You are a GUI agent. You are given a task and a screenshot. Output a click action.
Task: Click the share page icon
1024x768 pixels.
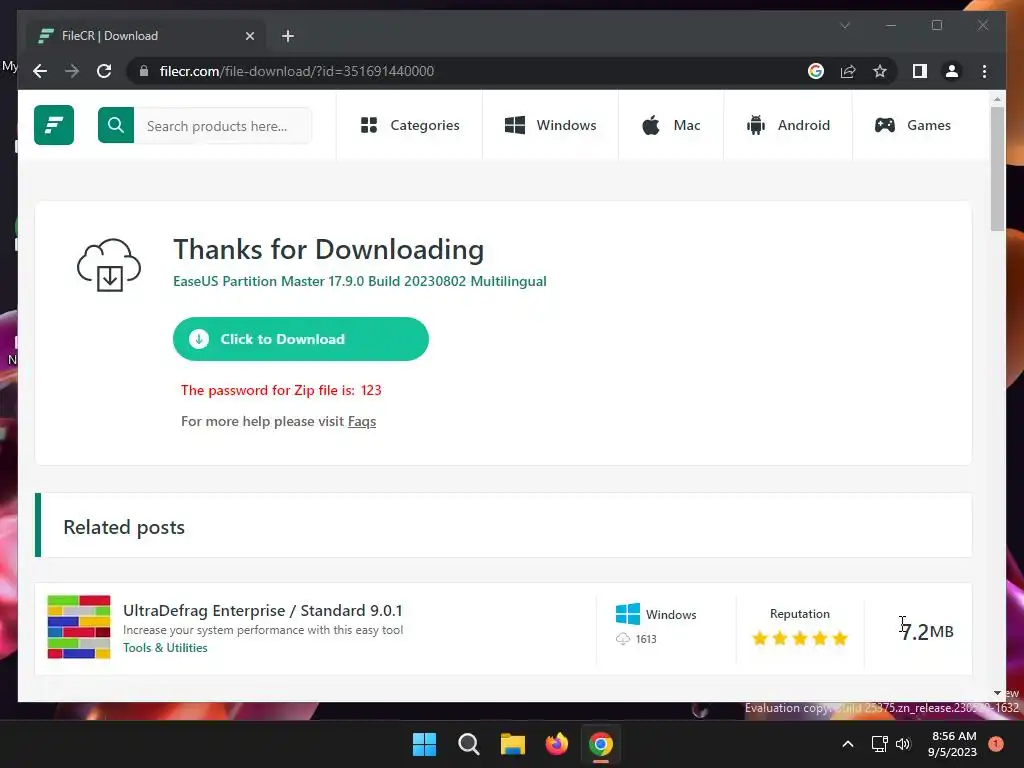point(848,71)
